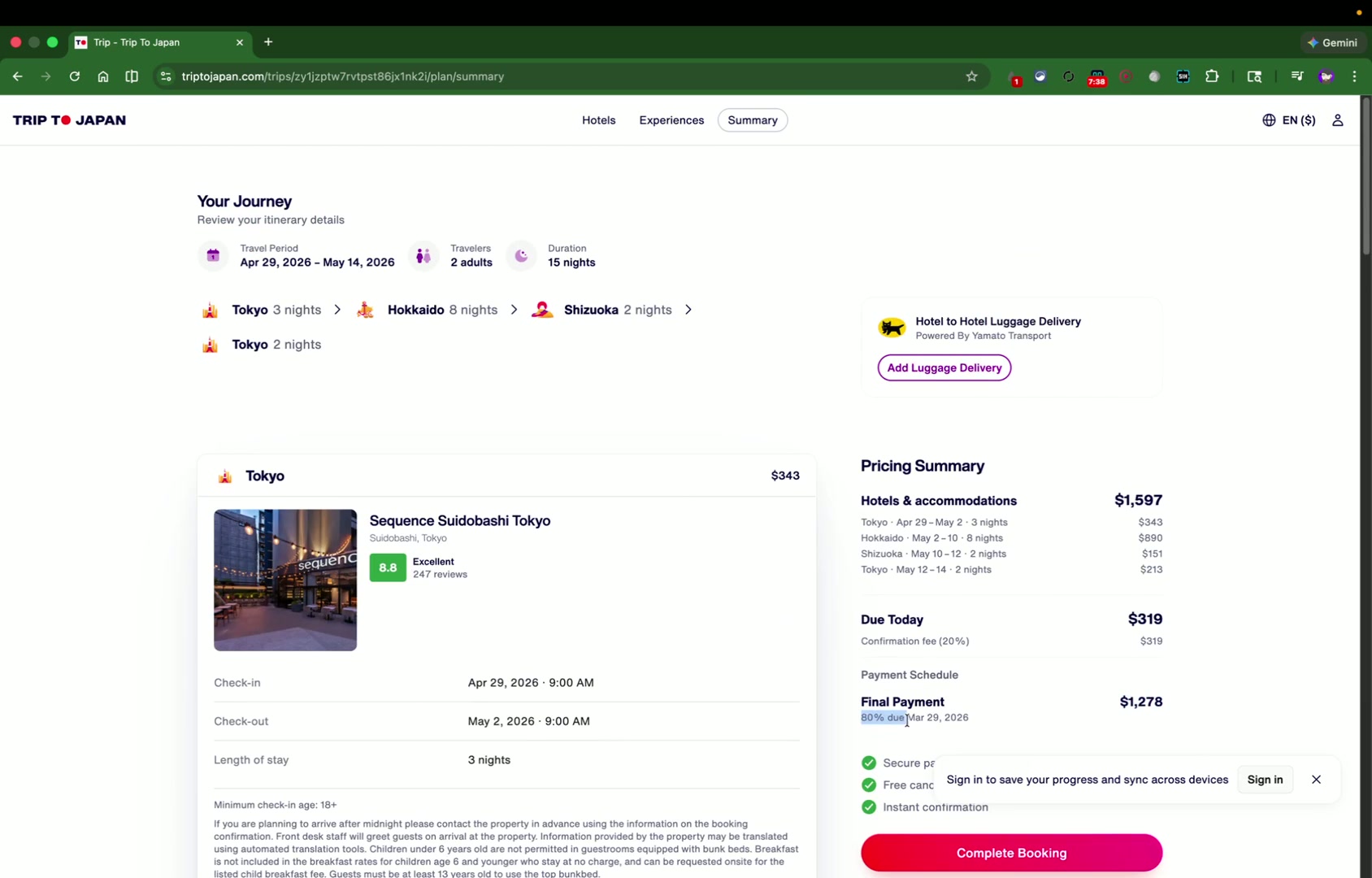
Task: Click the Travel Period calendar icon
Action: click(213, 255)
